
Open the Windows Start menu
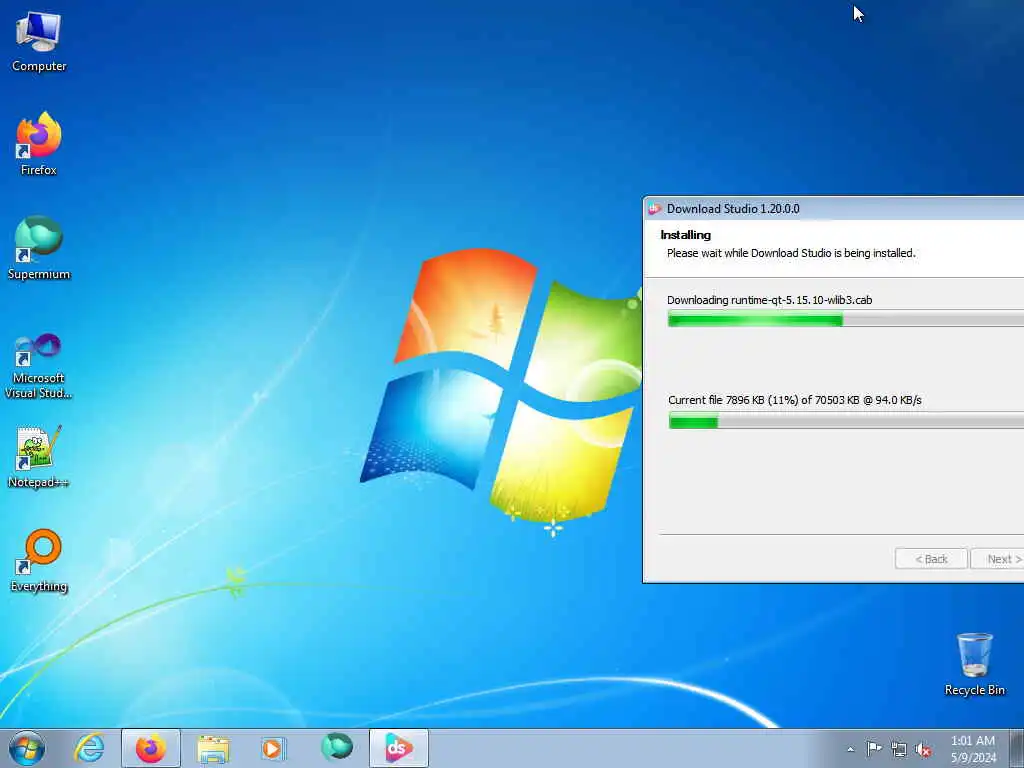coord(27,748)
